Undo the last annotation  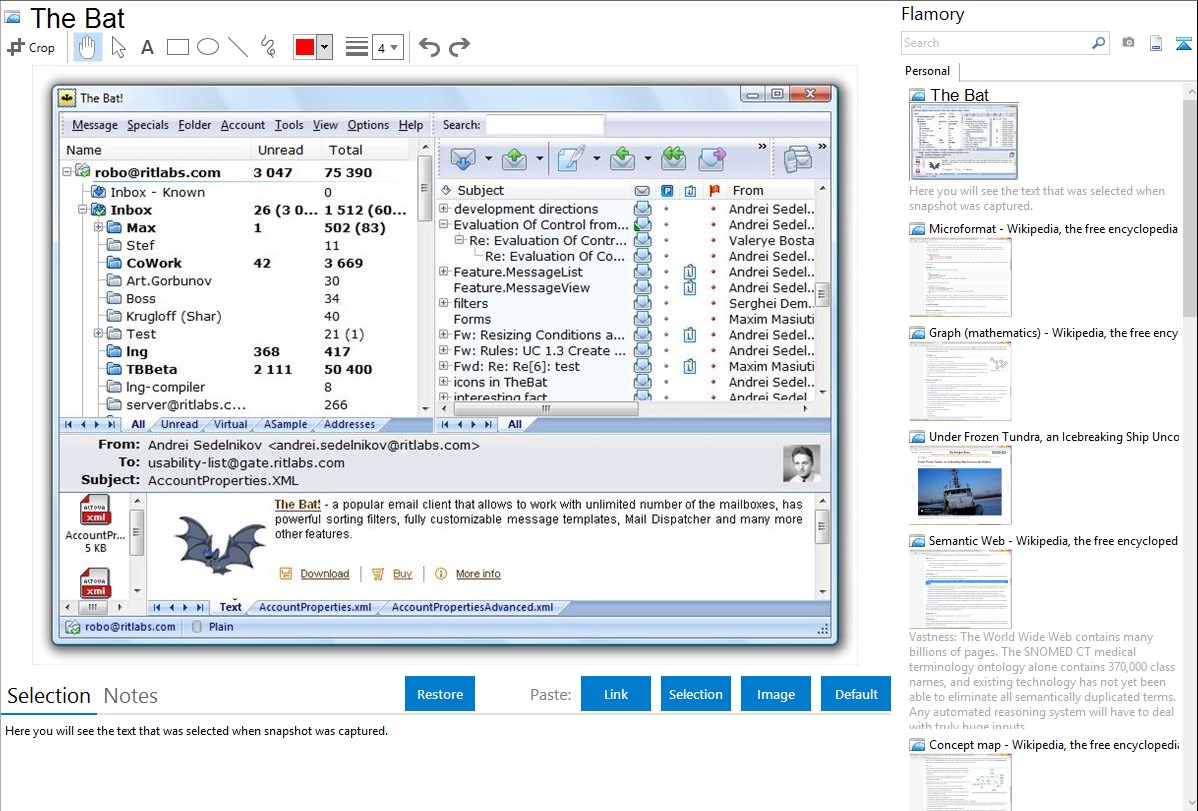429,47
